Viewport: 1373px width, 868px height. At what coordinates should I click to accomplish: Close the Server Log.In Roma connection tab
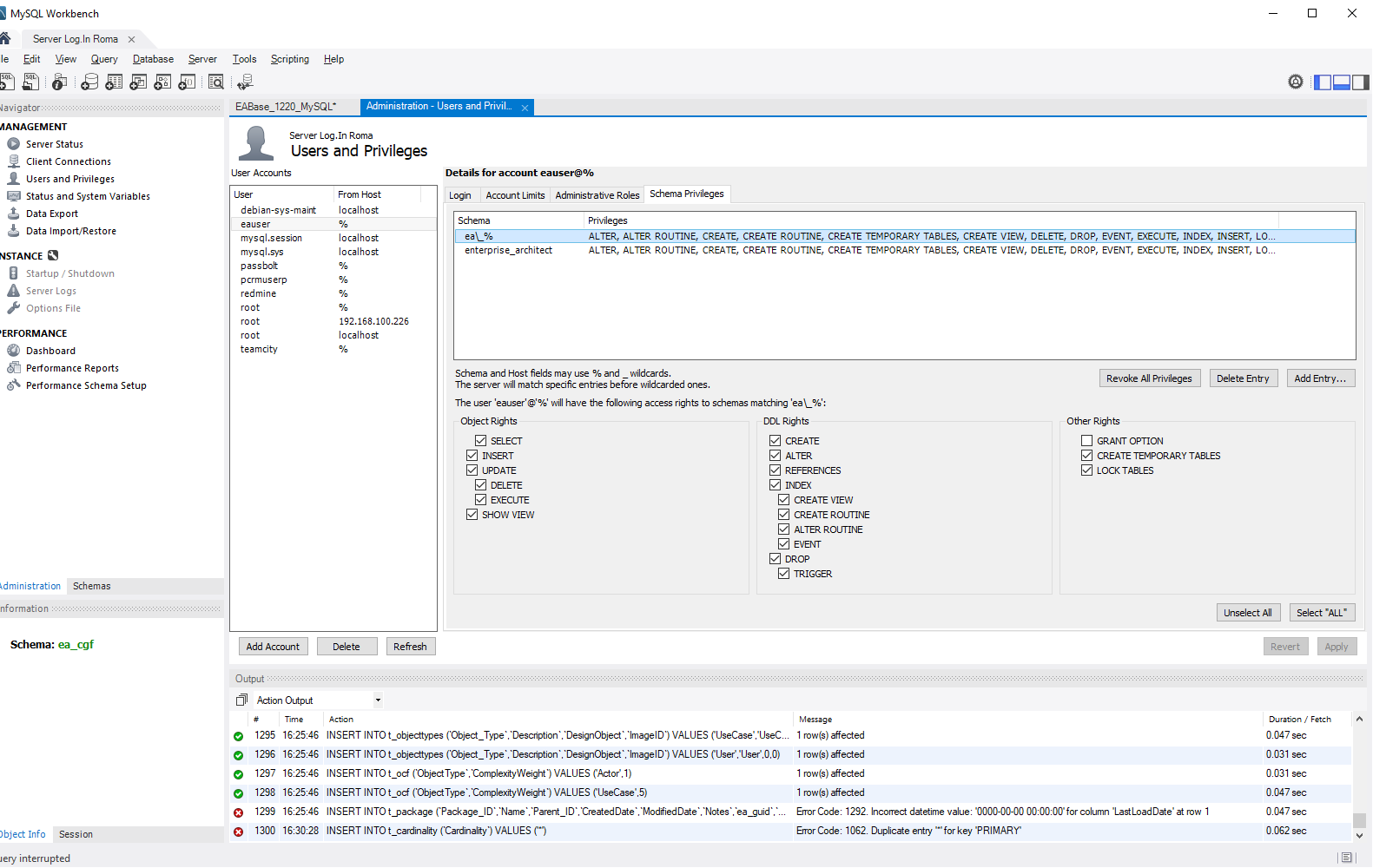pos(131,39)
